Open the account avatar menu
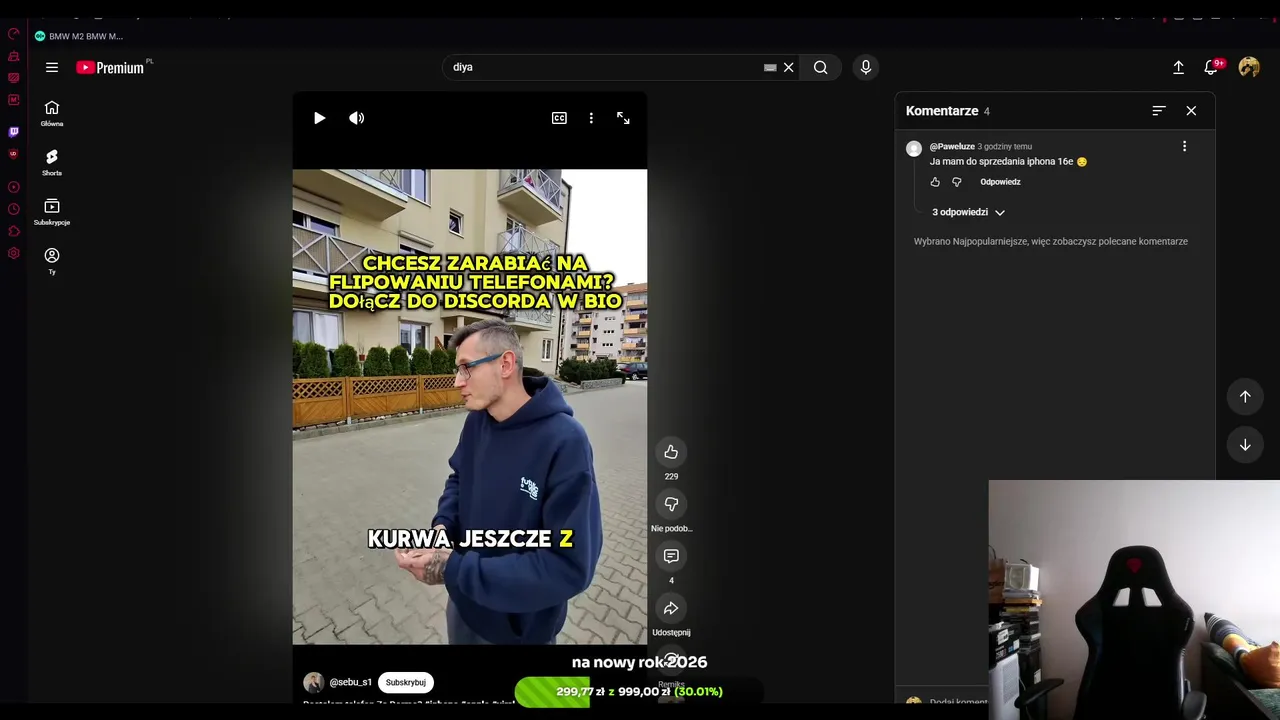Image resolution: width=1280 pixels, height=720 pixels. [x=1249, y=67]
